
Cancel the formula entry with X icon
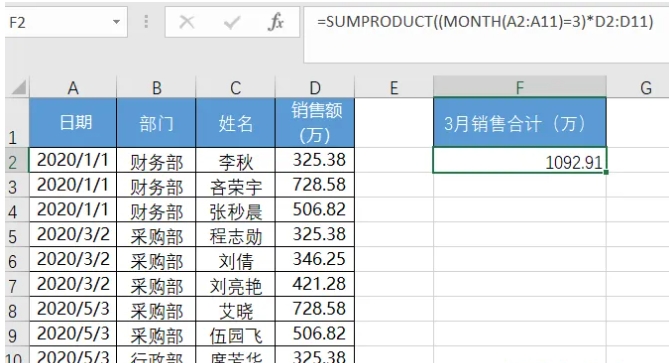pos(186,22)
